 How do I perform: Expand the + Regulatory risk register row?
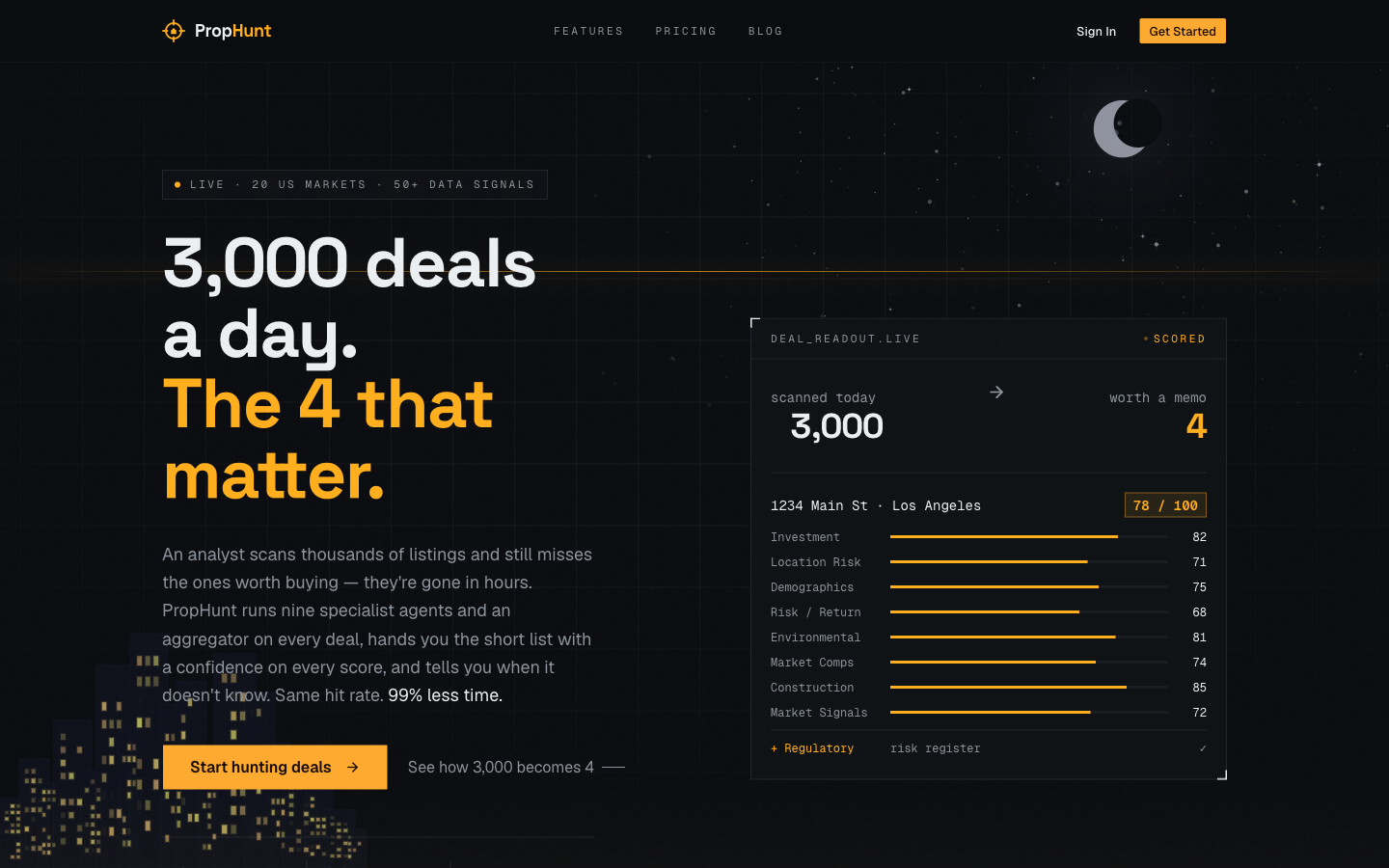tap(989, 748)
